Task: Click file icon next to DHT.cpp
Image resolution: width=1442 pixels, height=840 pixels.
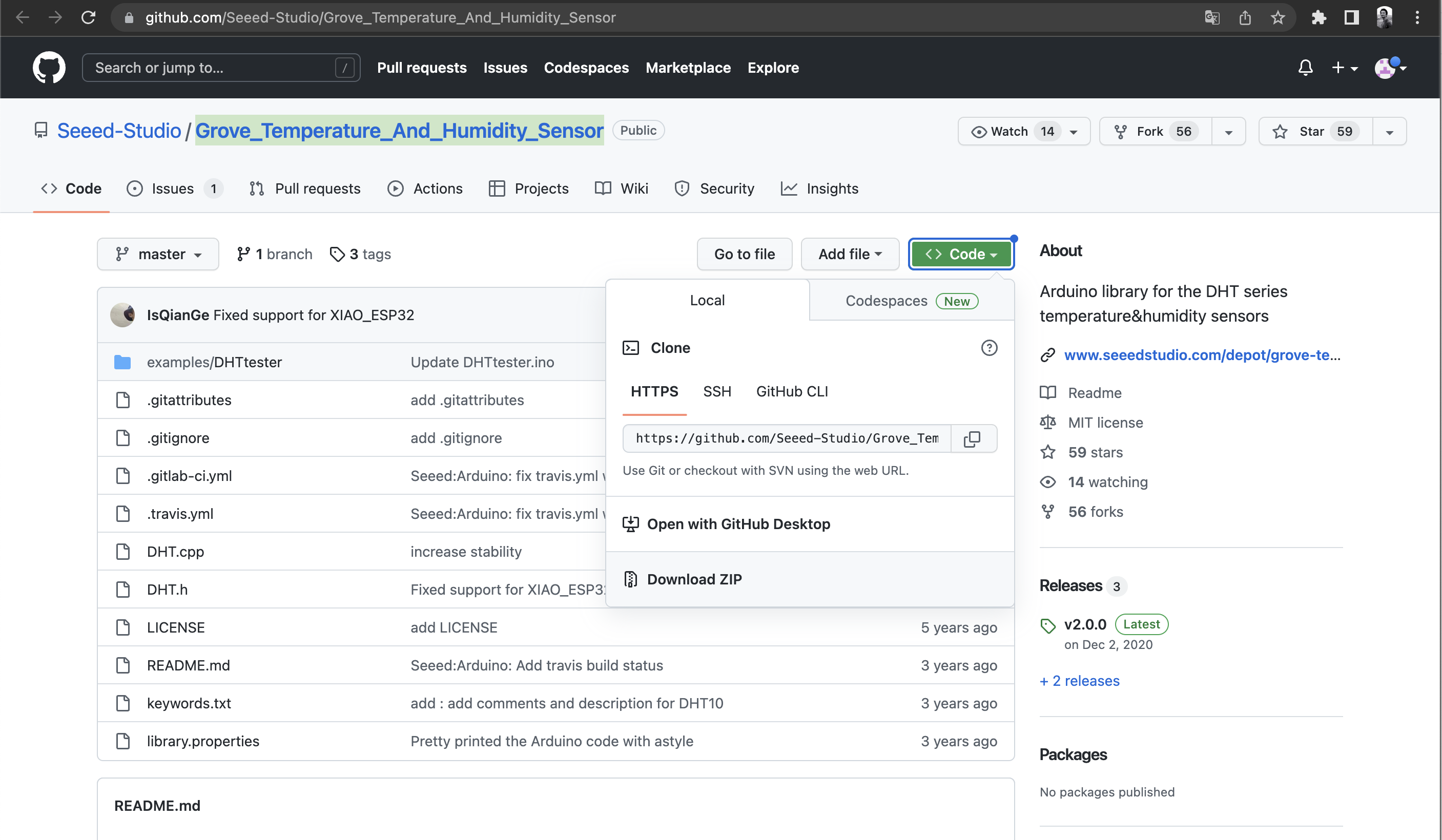Action: (x=123, y=551)
